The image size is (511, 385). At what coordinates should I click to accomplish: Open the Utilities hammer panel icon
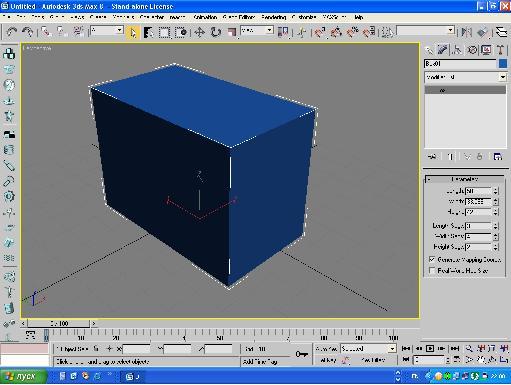(501, 50)
